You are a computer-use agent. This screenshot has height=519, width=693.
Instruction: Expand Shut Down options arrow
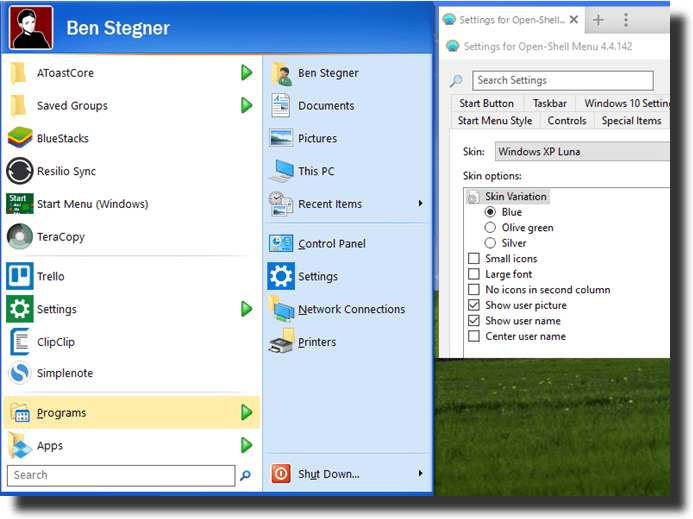[420, 473]
